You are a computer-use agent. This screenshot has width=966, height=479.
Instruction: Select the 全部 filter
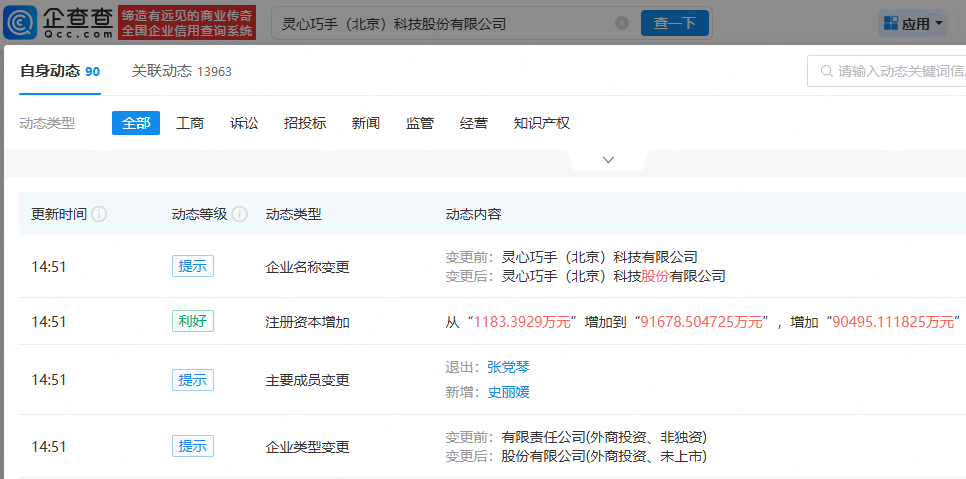tap(136, 123)
